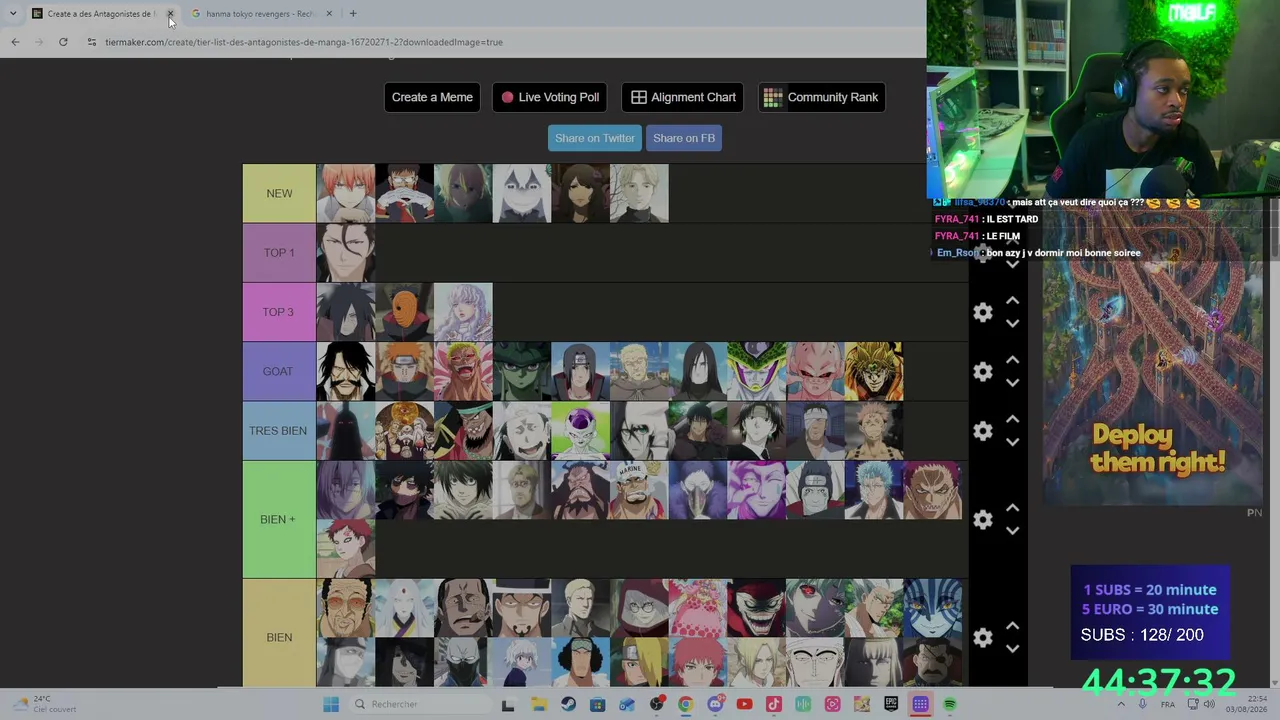Move the TOP 3 tier up
Viewport: 1280px width, 720px height.
click(x=1012, y=300)
